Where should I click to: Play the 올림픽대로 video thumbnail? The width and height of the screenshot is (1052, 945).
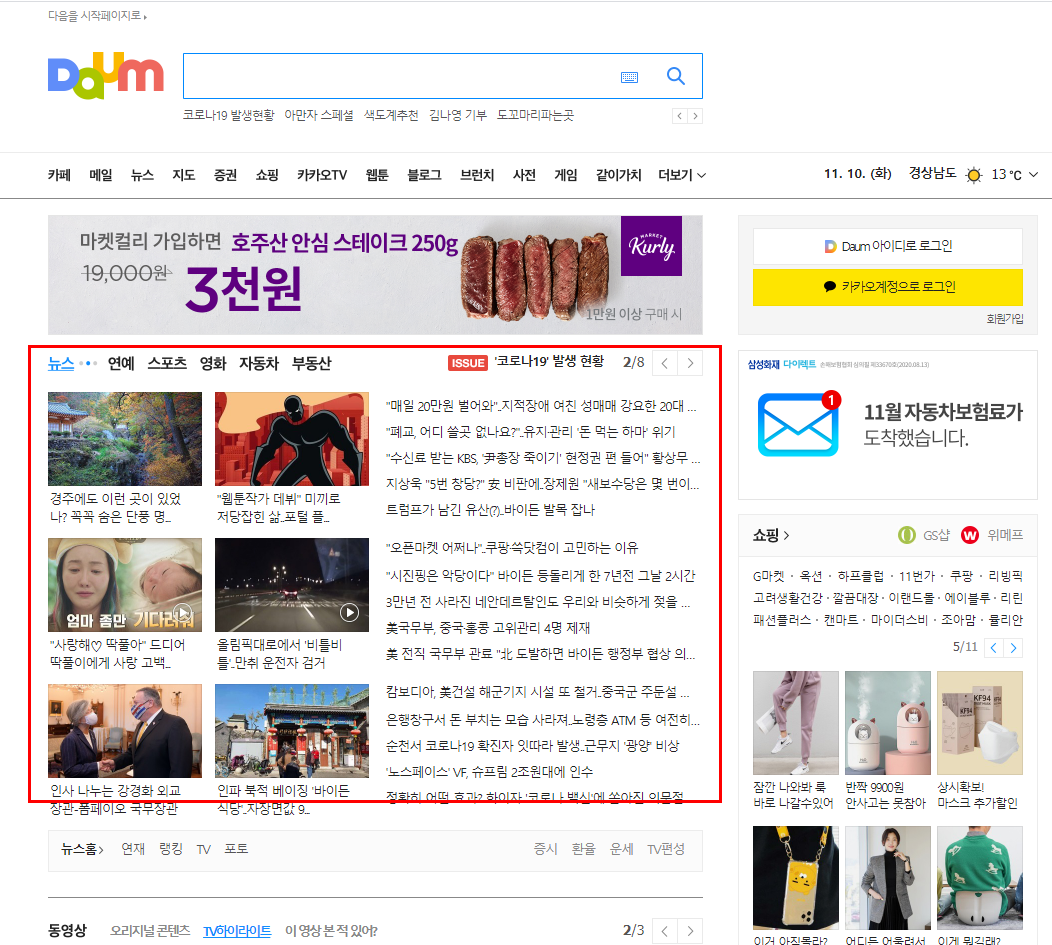(292, 585)
